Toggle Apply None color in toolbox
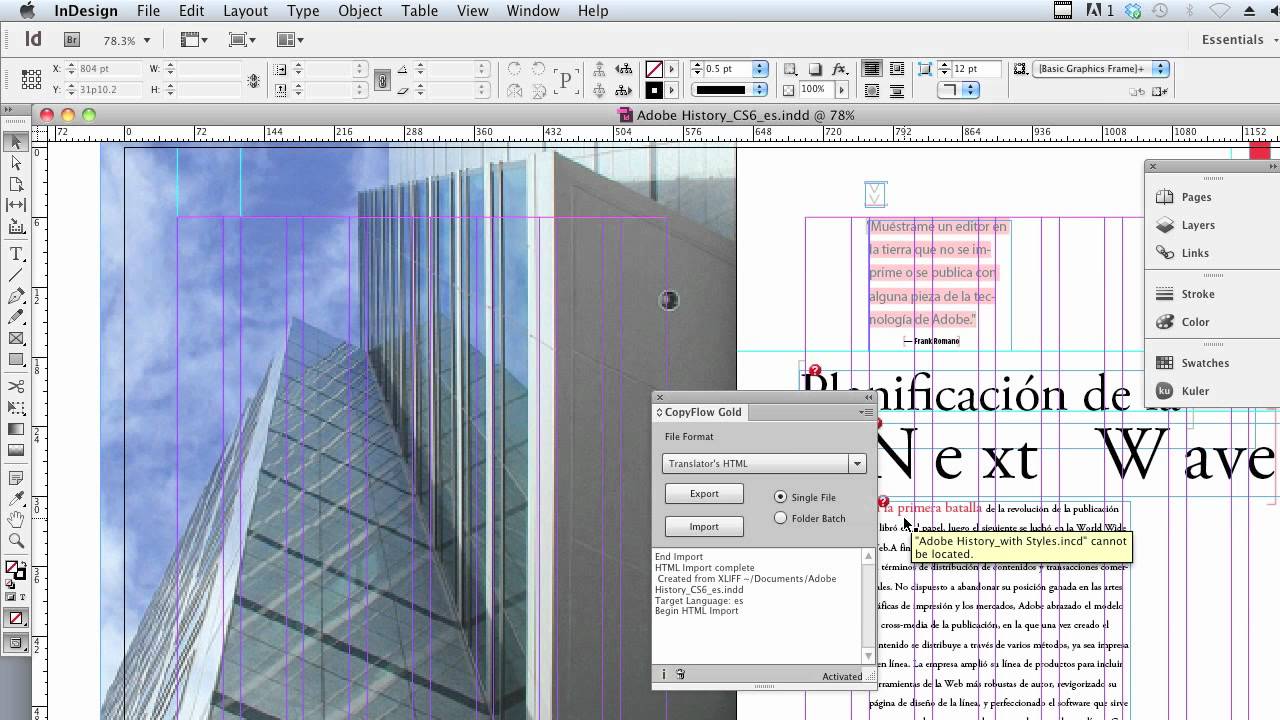 coord(16,619)
